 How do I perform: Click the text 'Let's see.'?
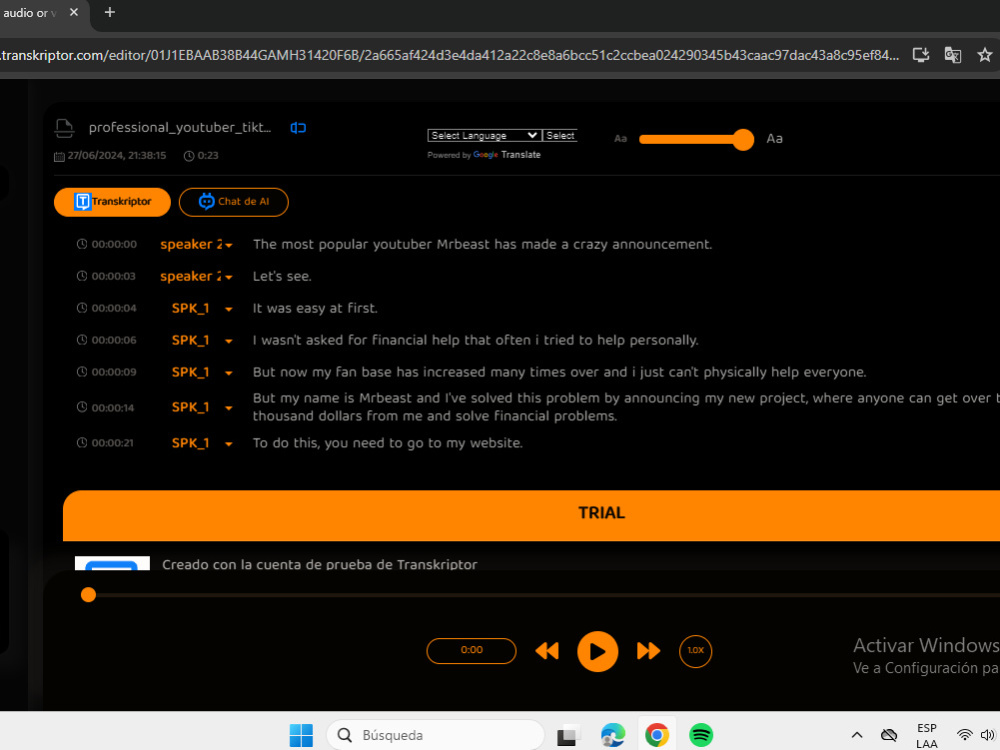click(282, 276)
